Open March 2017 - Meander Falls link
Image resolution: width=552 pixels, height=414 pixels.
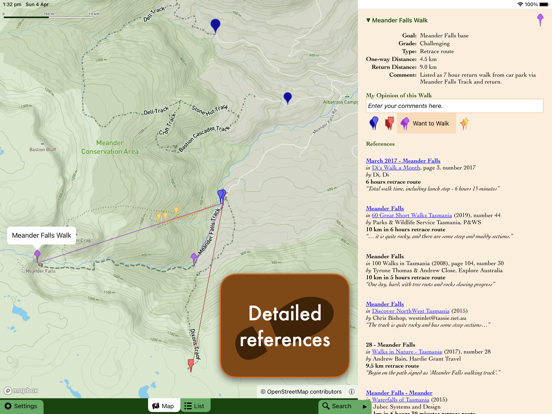coord(403,161)
